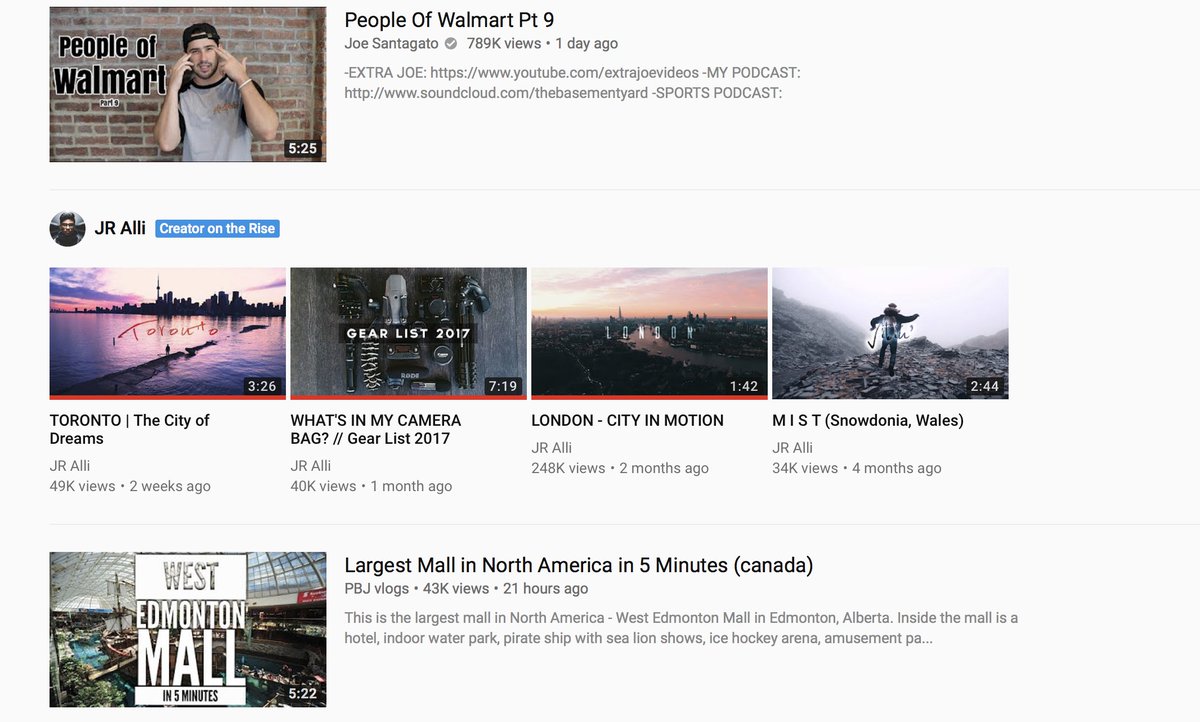The image size is (1200, 722).
Task: Open 'M I S T (Snowdonia, Wales)' title
Action: pos(868,420)
